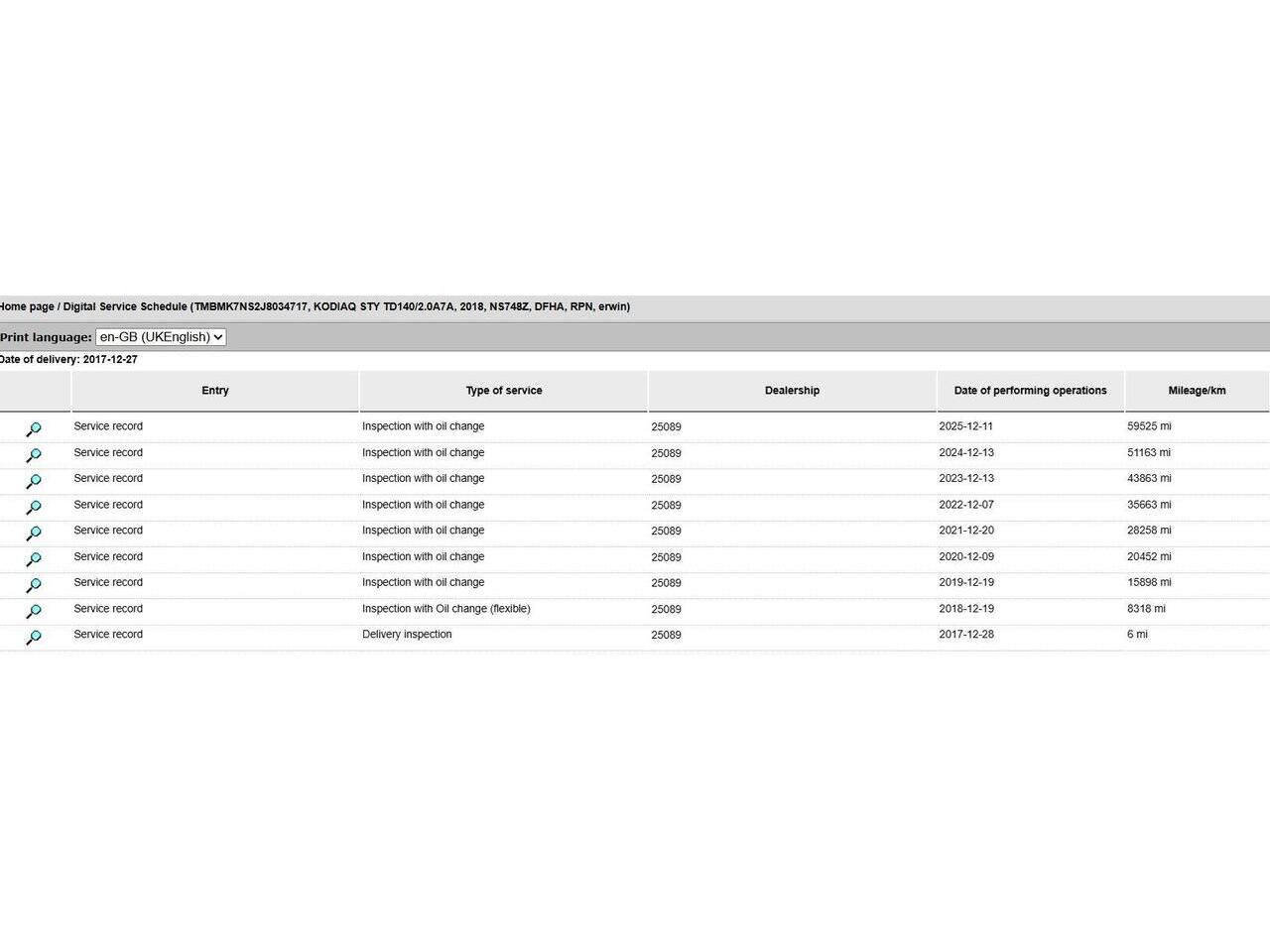Image resolution: width=1270 pixels, height=952 pixels.
Task: Go to Home page breadcrumb link
Action: (27, 307)
